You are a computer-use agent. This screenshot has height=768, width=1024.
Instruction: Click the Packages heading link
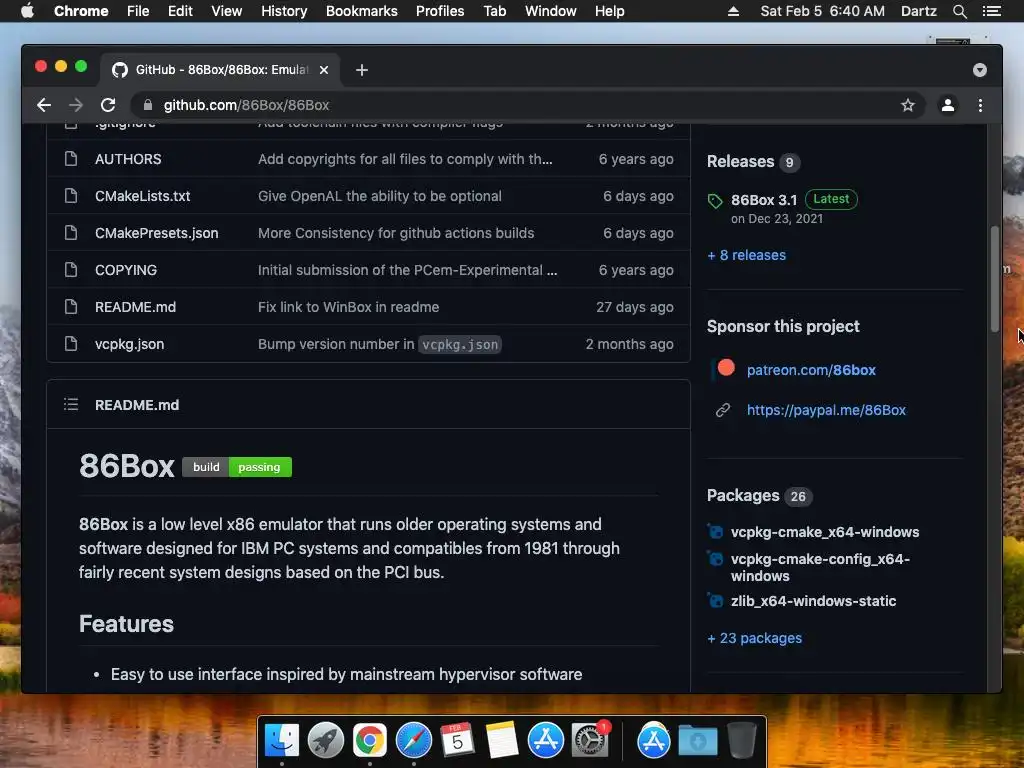[743, 496]
